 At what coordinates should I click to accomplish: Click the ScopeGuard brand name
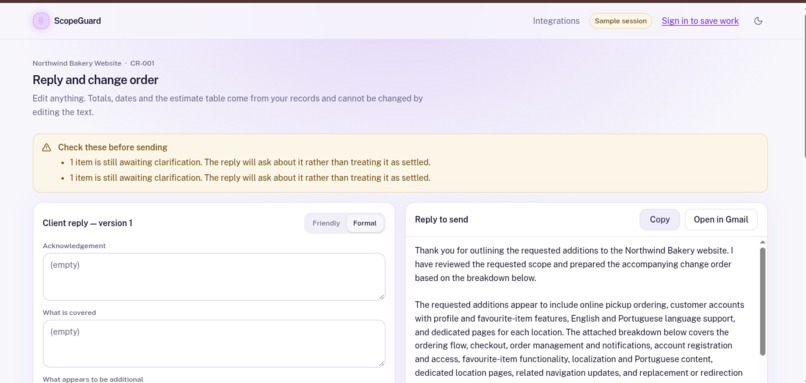[77, 21]
